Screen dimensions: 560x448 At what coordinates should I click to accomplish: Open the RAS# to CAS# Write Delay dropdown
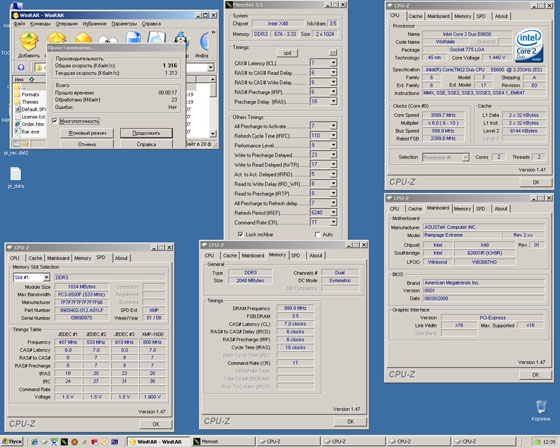[x=333, y=82]
